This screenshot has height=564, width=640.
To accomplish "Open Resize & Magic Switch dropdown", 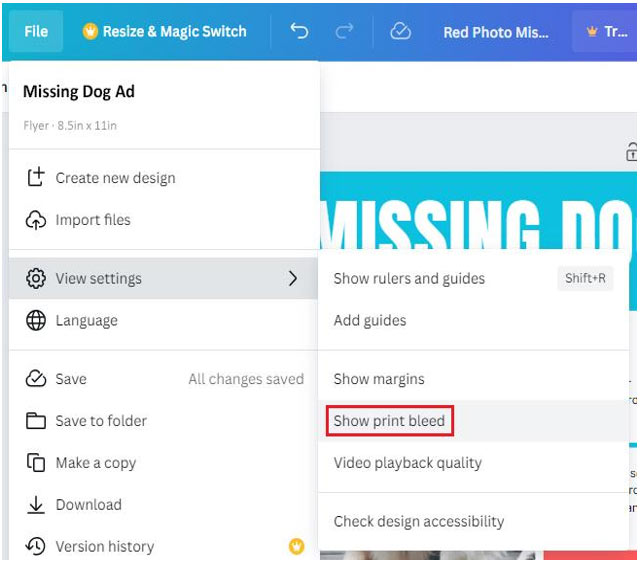I will tap(165, 32).
